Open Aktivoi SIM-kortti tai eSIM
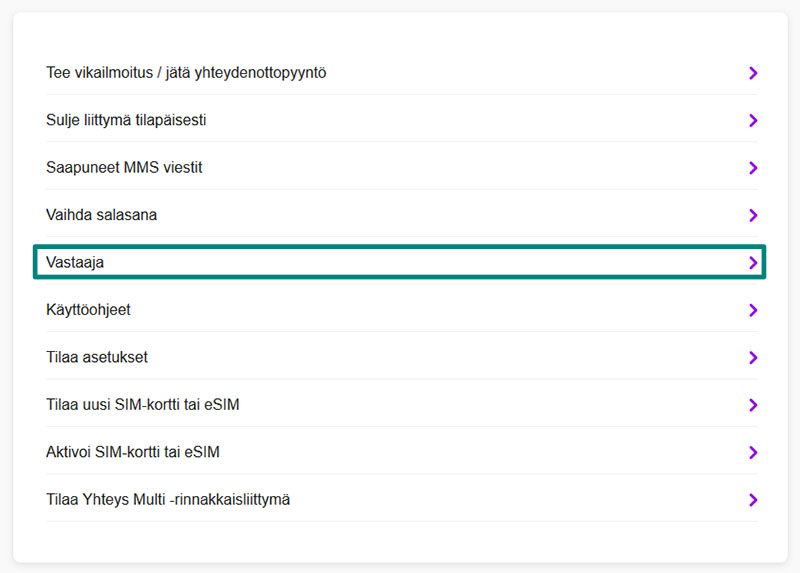The height and width of the screenshot is (573, 800). click(x=133, y=453)
